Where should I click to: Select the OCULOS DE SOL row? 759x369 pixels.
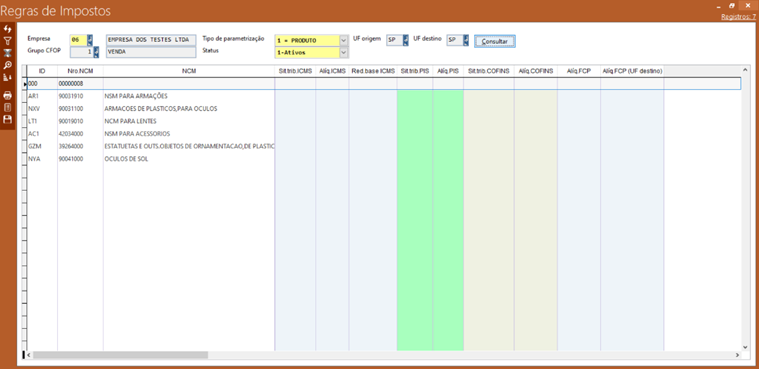click(x=382, y=159)
